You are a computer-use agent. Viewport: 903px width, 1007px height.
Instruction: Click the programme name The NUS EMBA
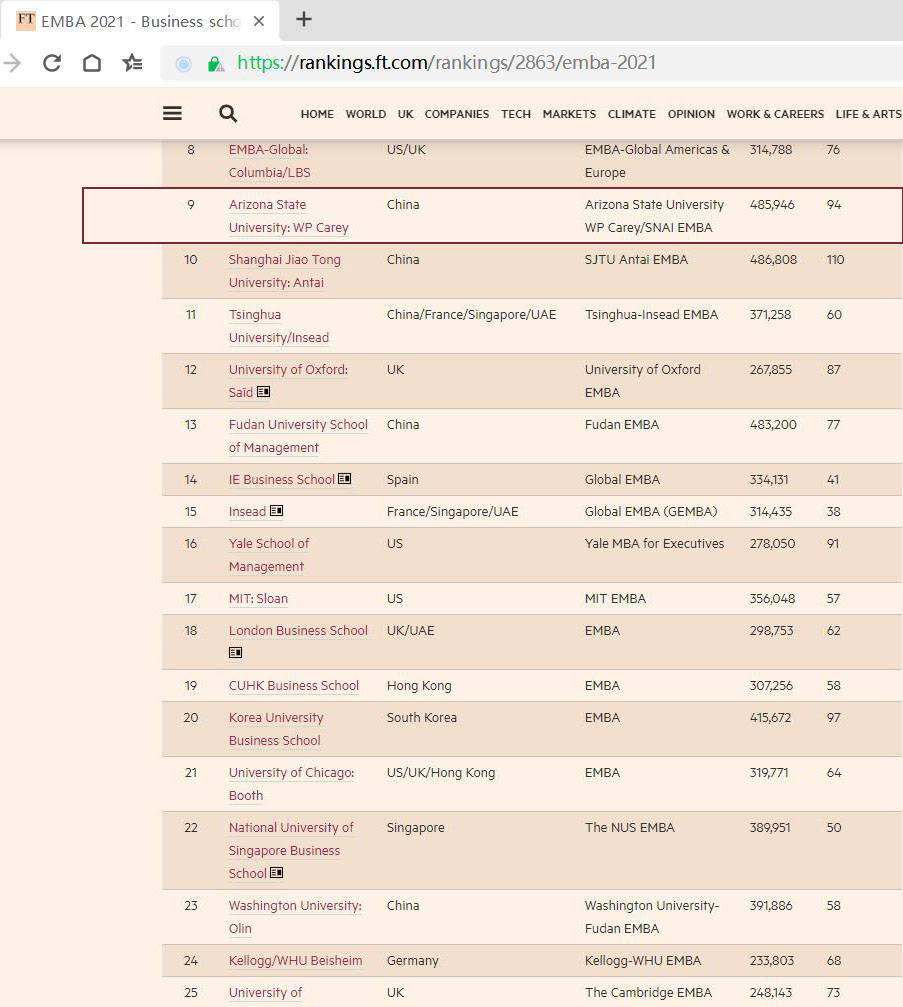click(629, 828)
